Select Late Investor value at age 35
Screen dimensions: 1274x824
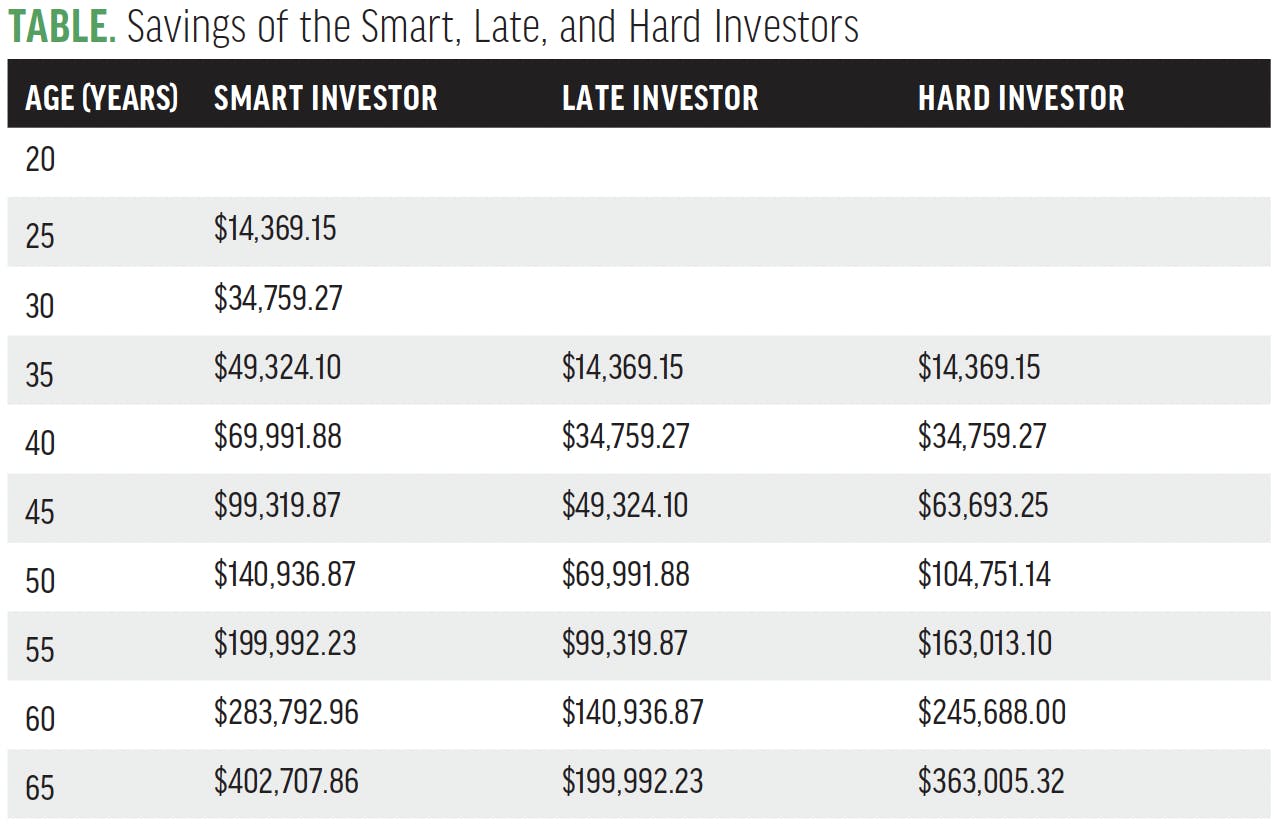point(622,367)
